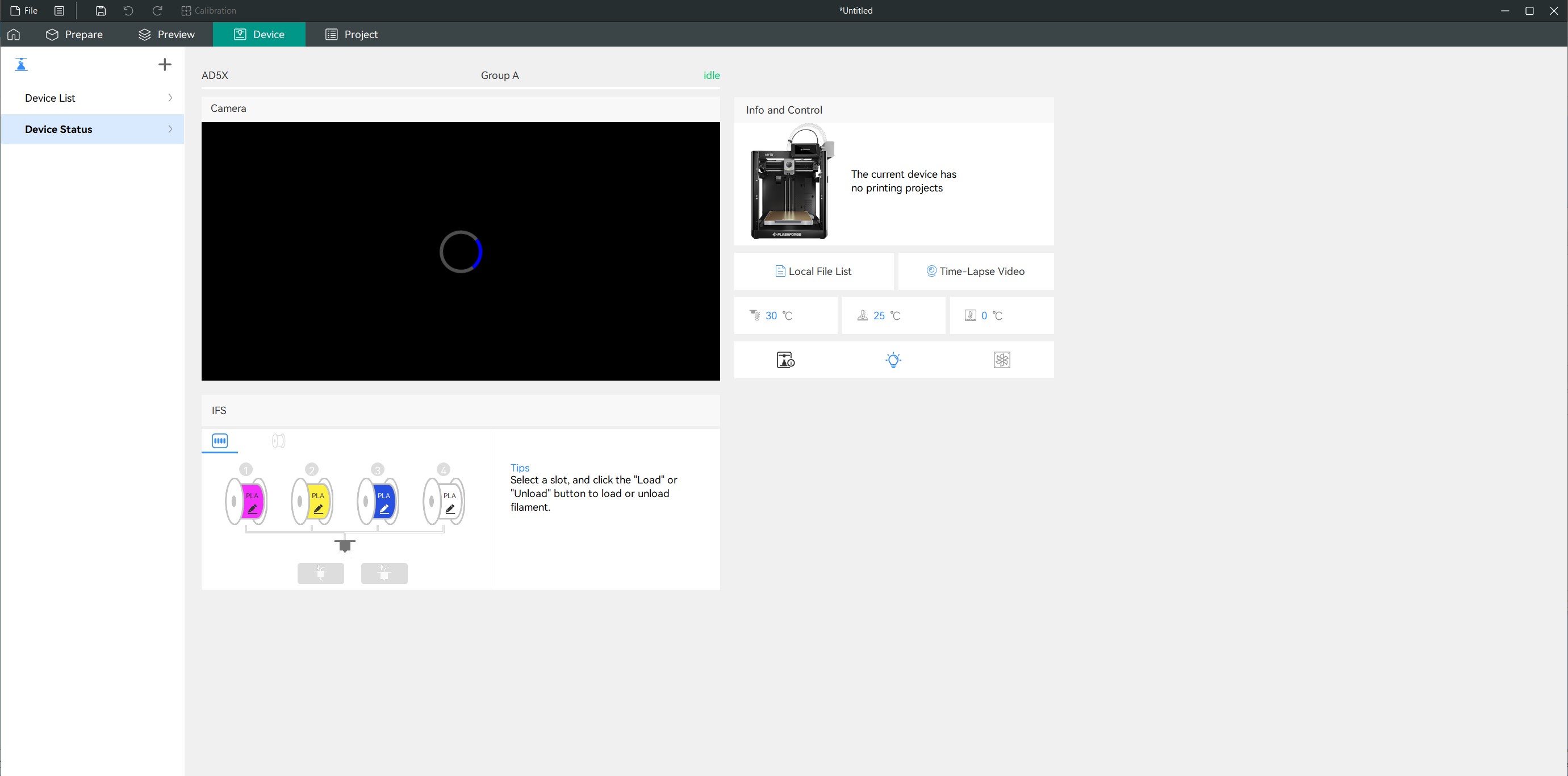
Task: Click the home icon in top bar
Action: point(14,35)
